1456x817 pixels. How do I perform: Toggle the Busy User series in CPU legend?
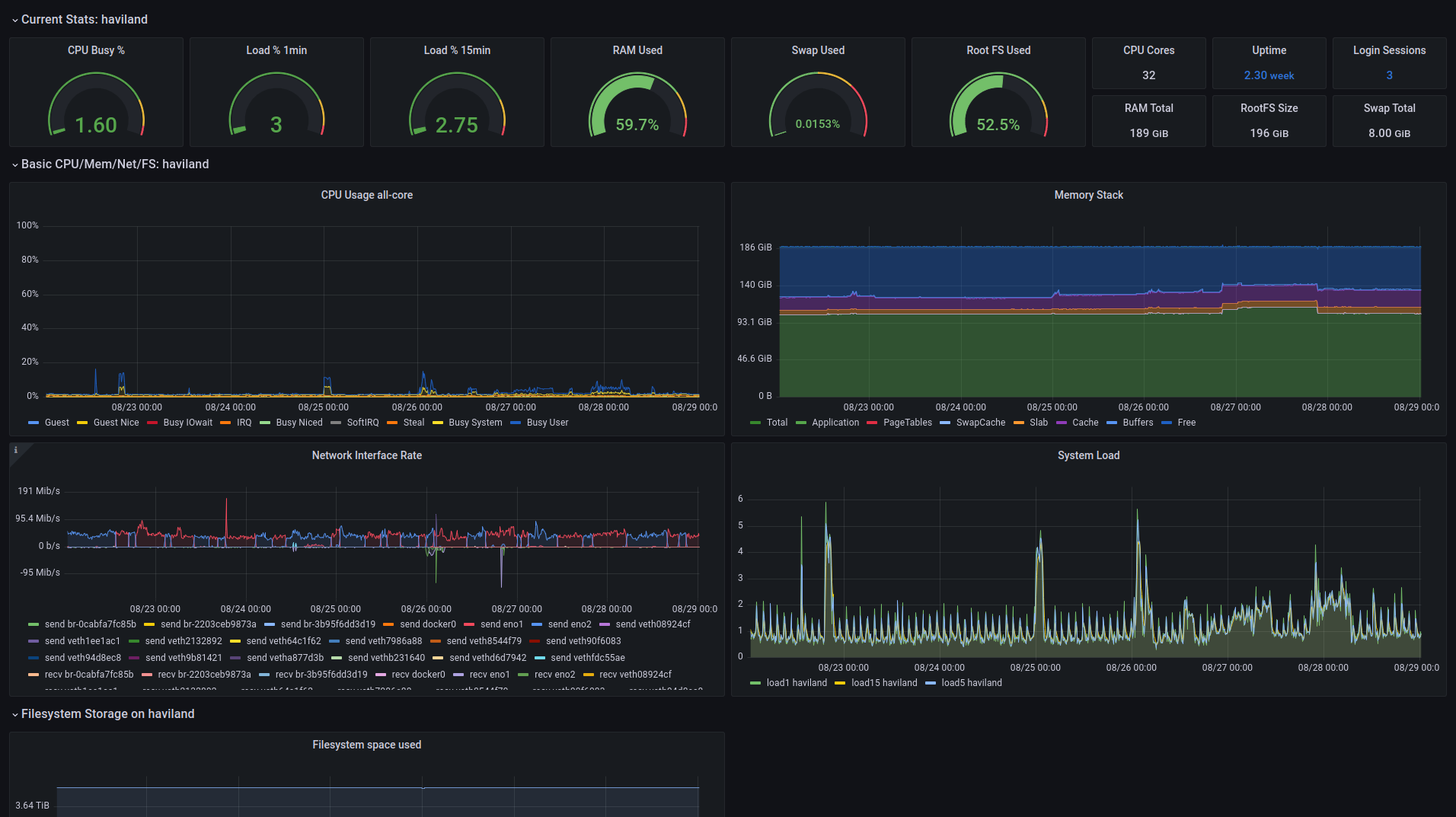pos(547,423)
